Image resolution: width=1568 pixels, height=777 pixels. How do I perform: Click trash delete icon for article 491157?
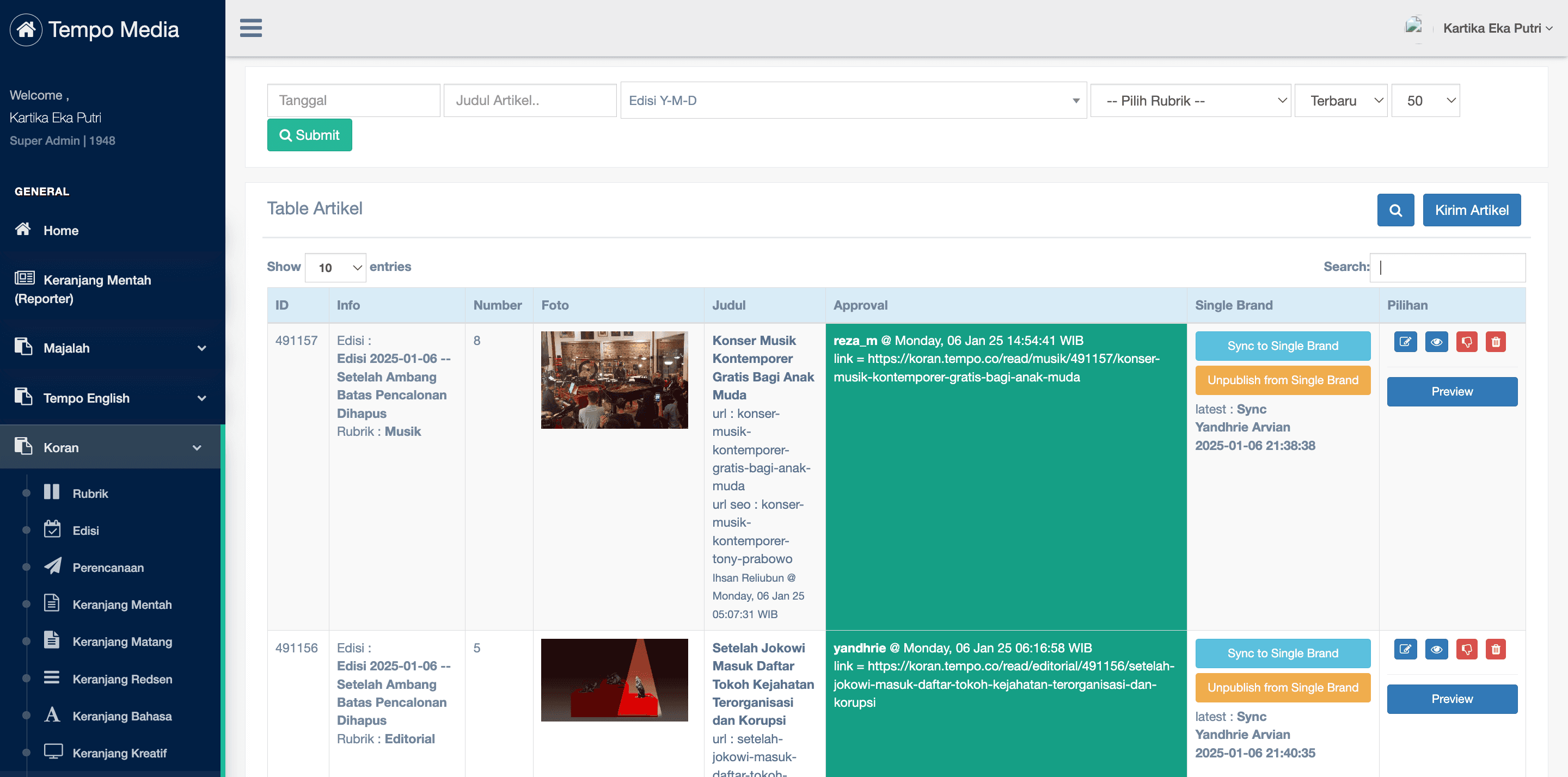click(x=1496, y=342)
